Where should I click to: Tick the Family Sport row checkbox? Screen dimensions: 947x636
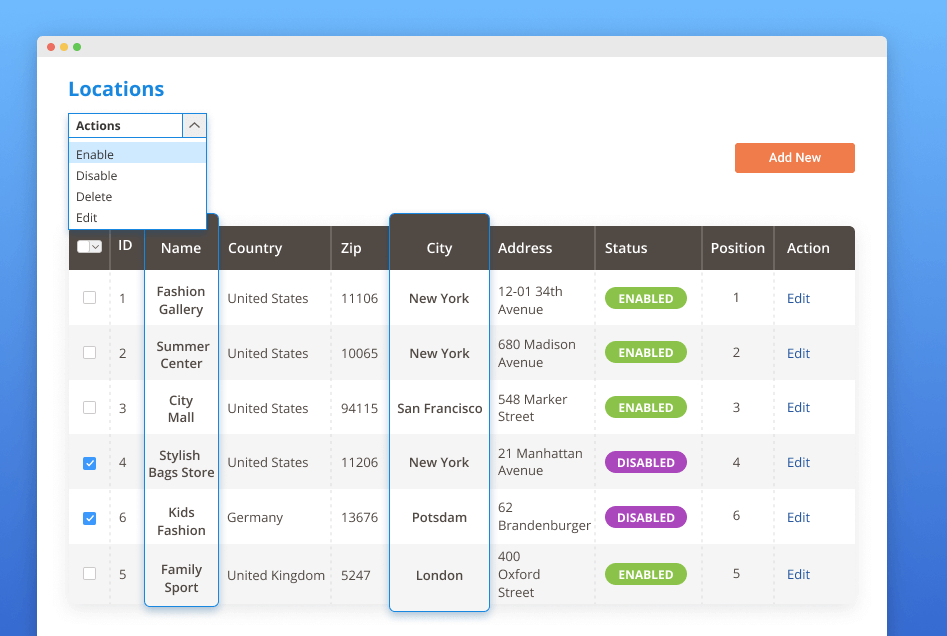89,574
